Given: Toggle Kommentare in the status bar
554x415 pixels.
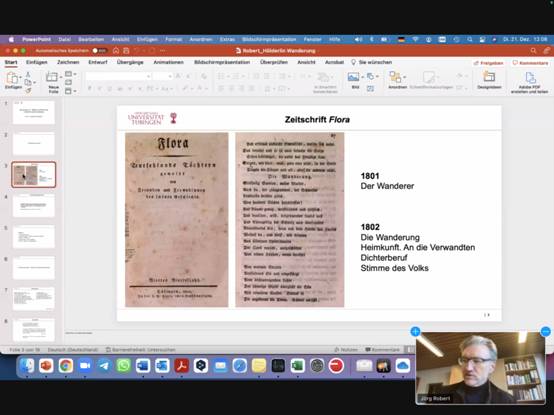Looking at the screenshot, I should (382, 350).
